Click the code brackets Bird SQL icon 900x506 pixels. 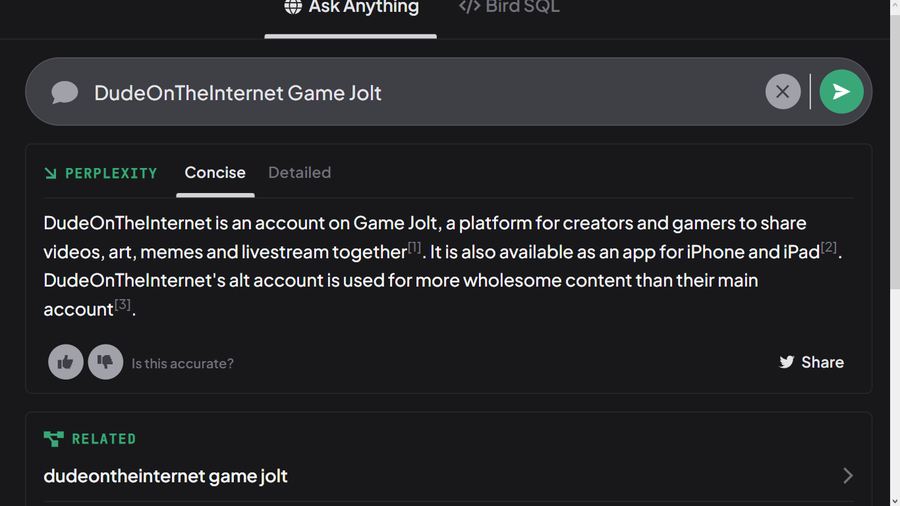tap(469, 7)
